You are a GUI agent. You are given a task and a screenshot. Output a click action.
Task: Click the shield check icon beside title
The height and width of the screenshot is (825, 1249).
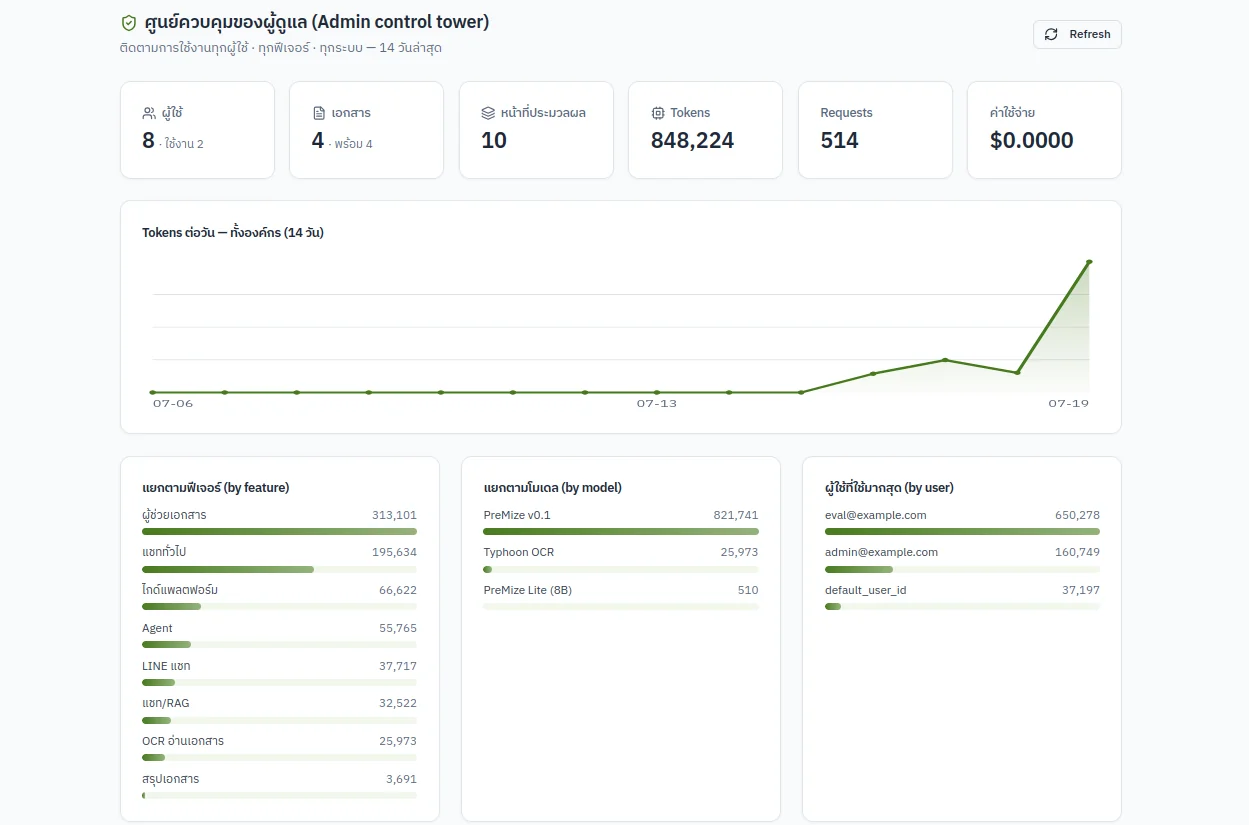tap(129, 22)
